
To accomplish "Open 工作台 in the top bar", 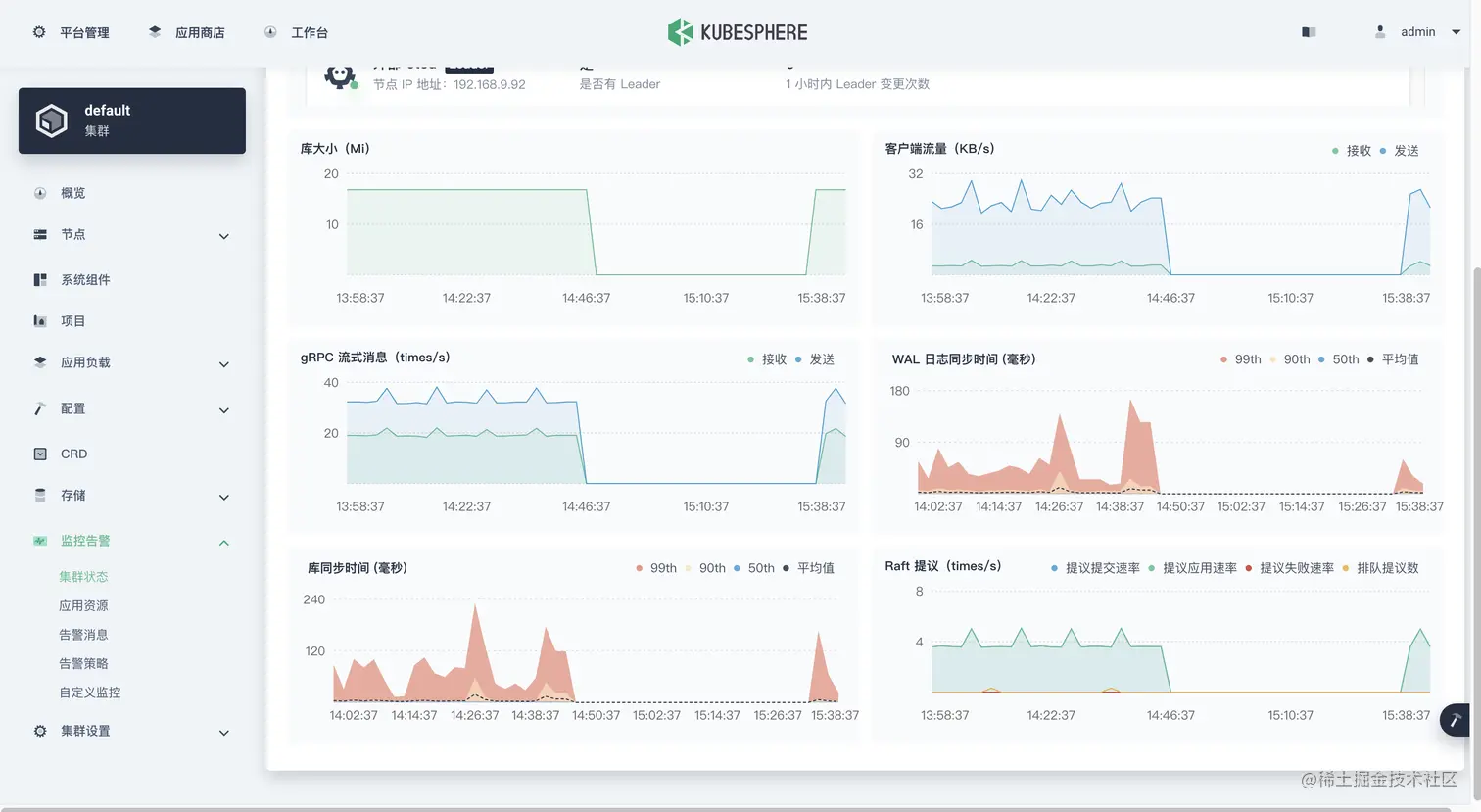I will [310, 32].
